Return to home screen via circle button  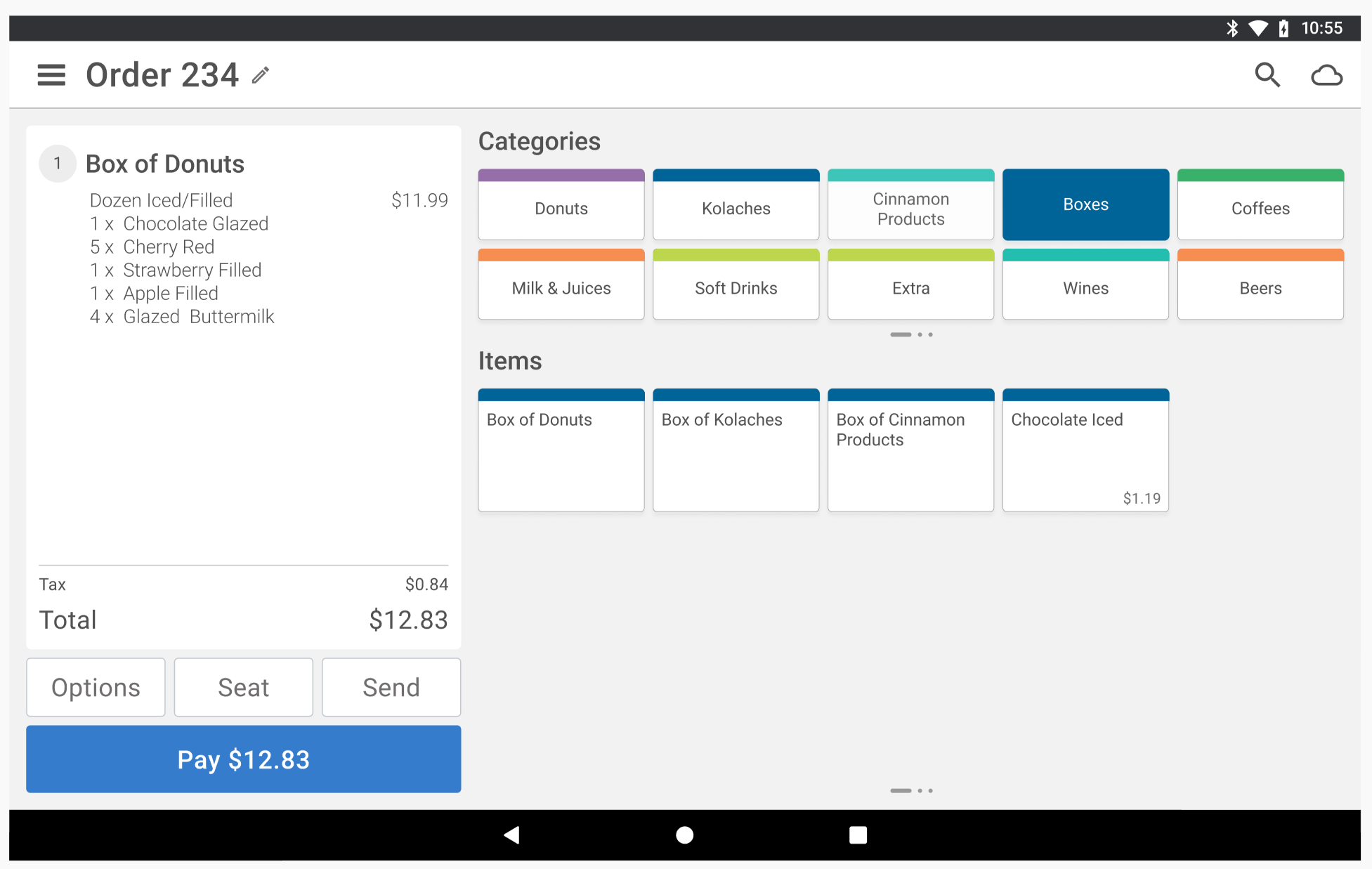[684, 835]
